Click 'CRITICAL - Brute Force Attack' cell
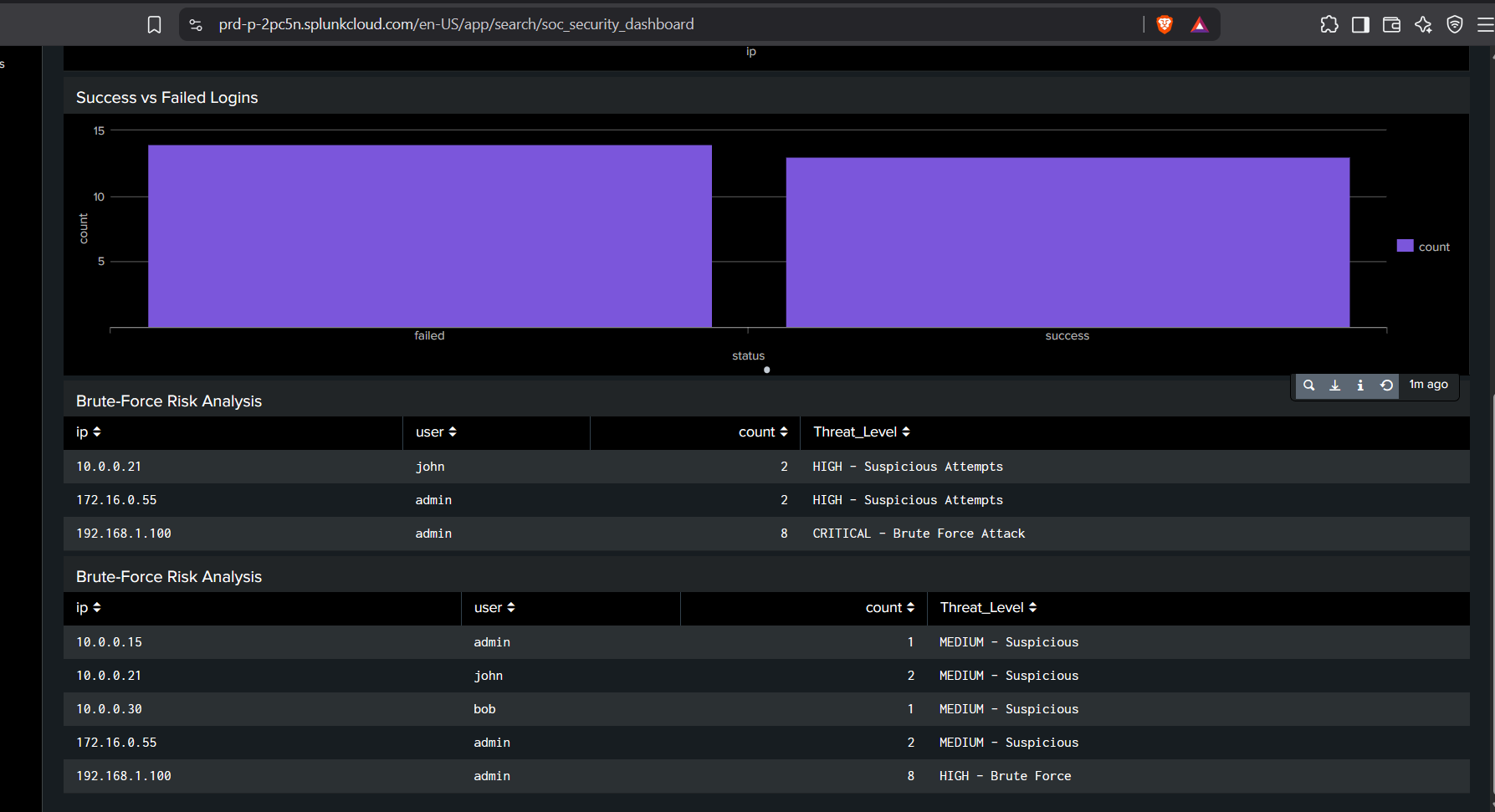Image resolution: width=1495 pixels, height=812 pixels. point(919,534)
